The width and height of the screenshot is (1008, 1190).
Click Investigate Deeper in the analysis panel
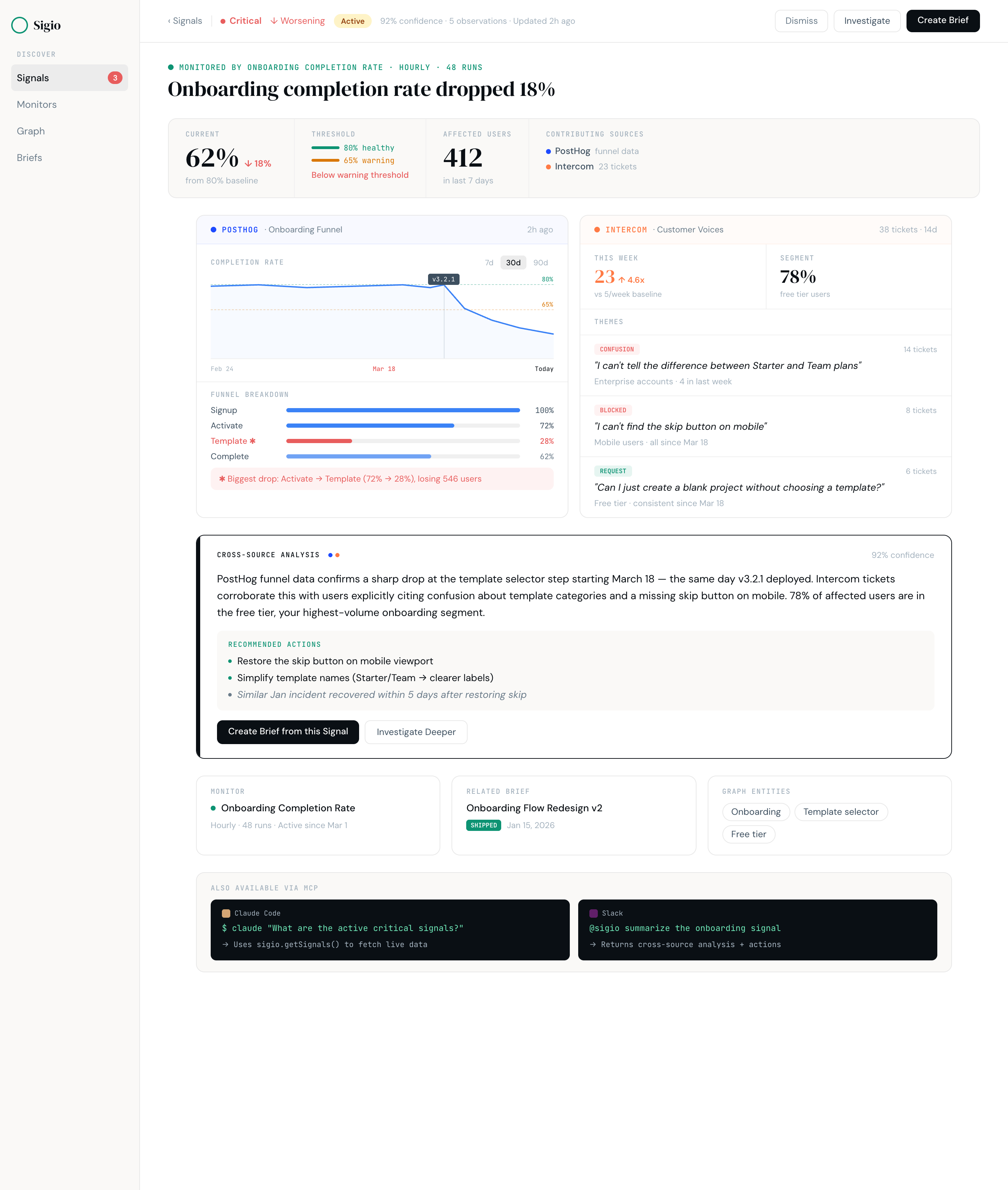(415, 732)
